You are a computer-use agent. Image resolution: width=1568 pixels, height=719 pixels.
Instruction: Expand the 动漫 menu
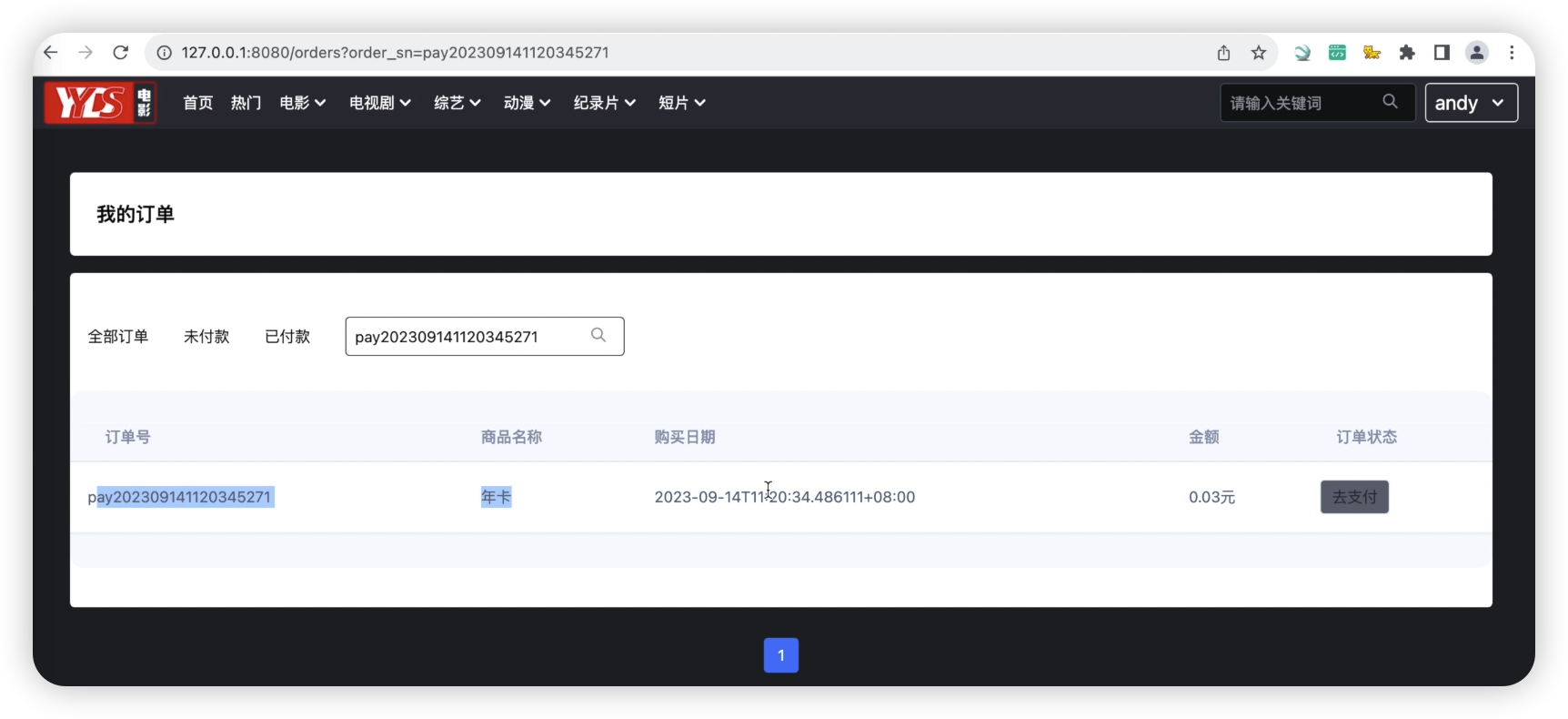528,103
